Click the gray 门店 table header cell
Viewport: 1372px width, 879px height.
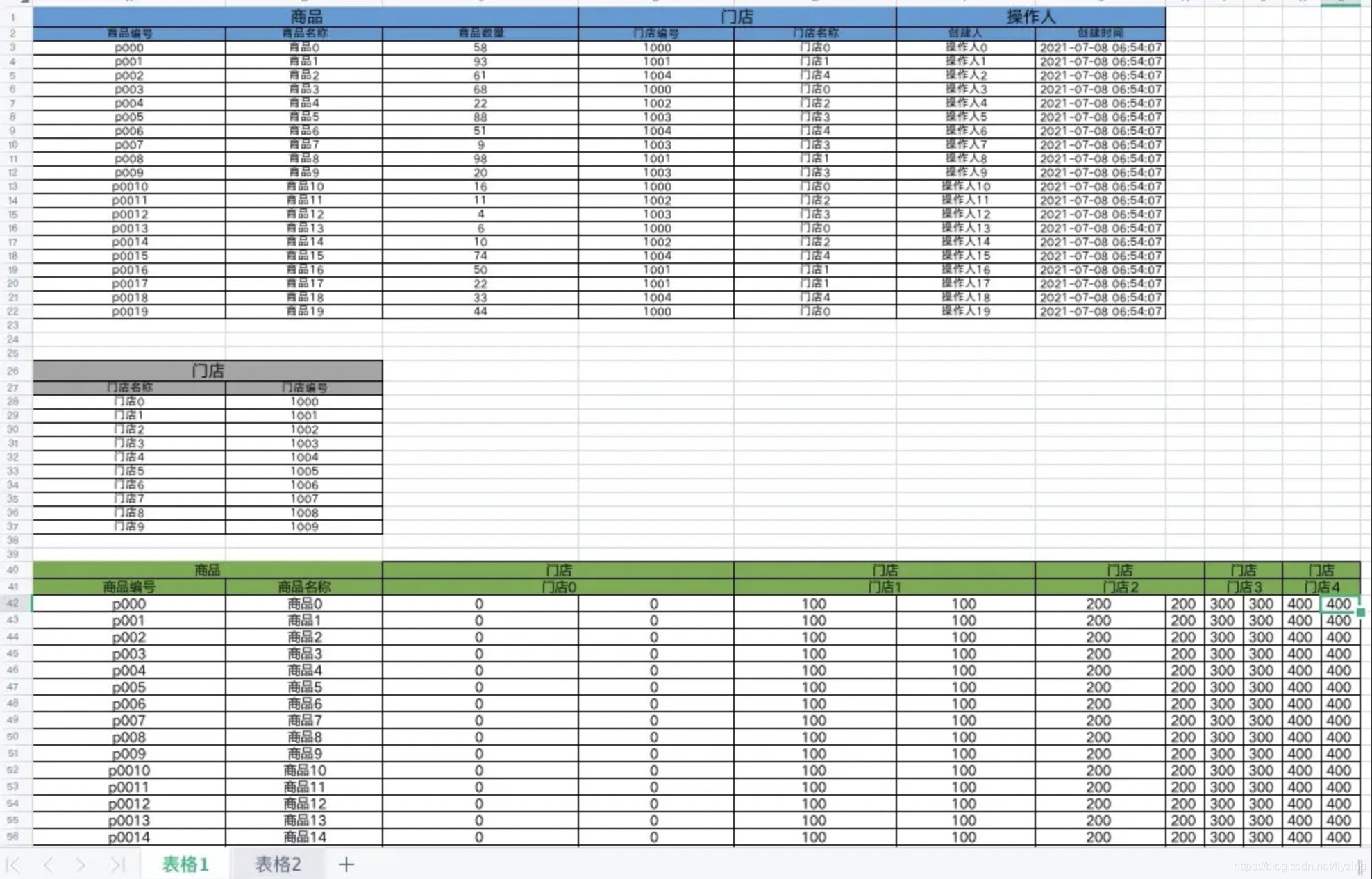207,370
